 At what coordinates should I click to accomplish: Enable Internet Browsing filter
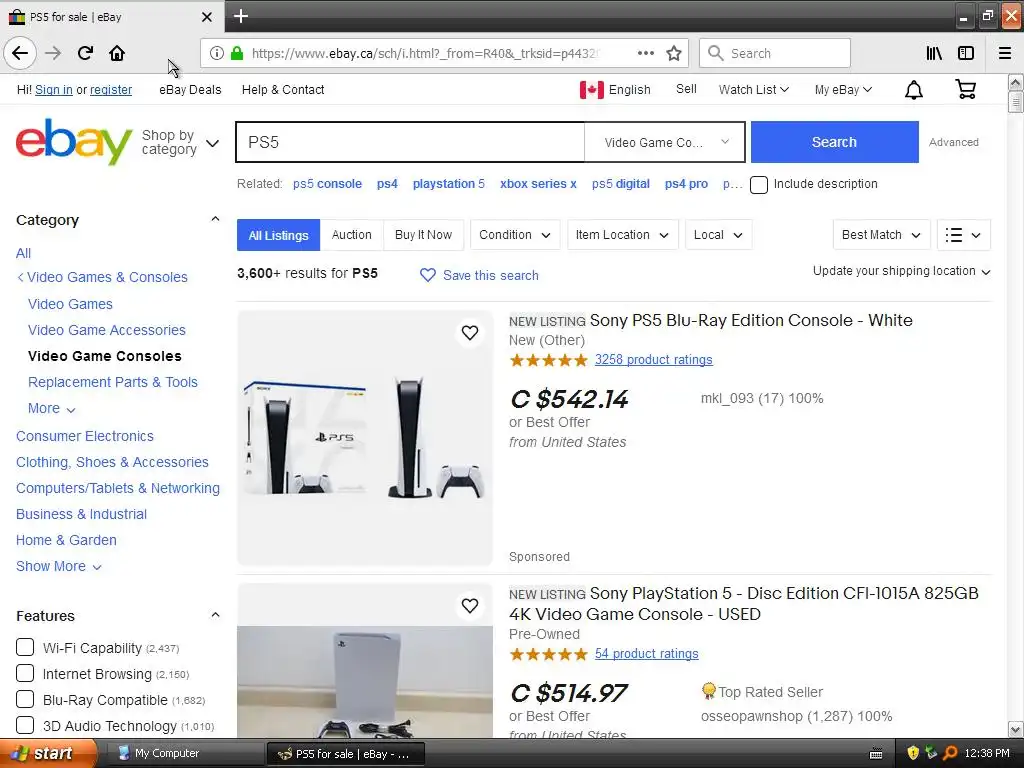click(x=25, y=673)
